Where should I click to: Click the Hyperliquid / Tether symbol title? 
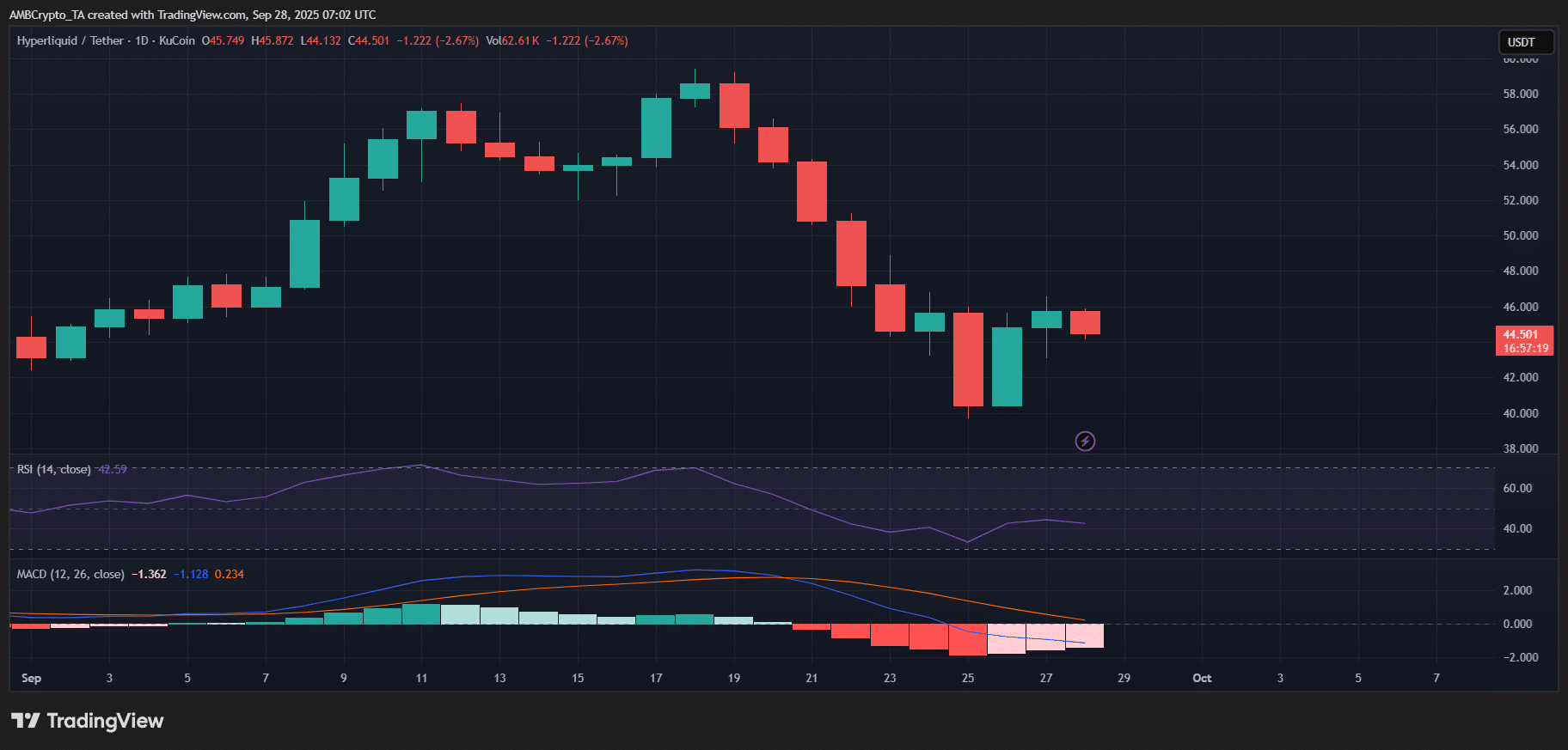point(70,40)
